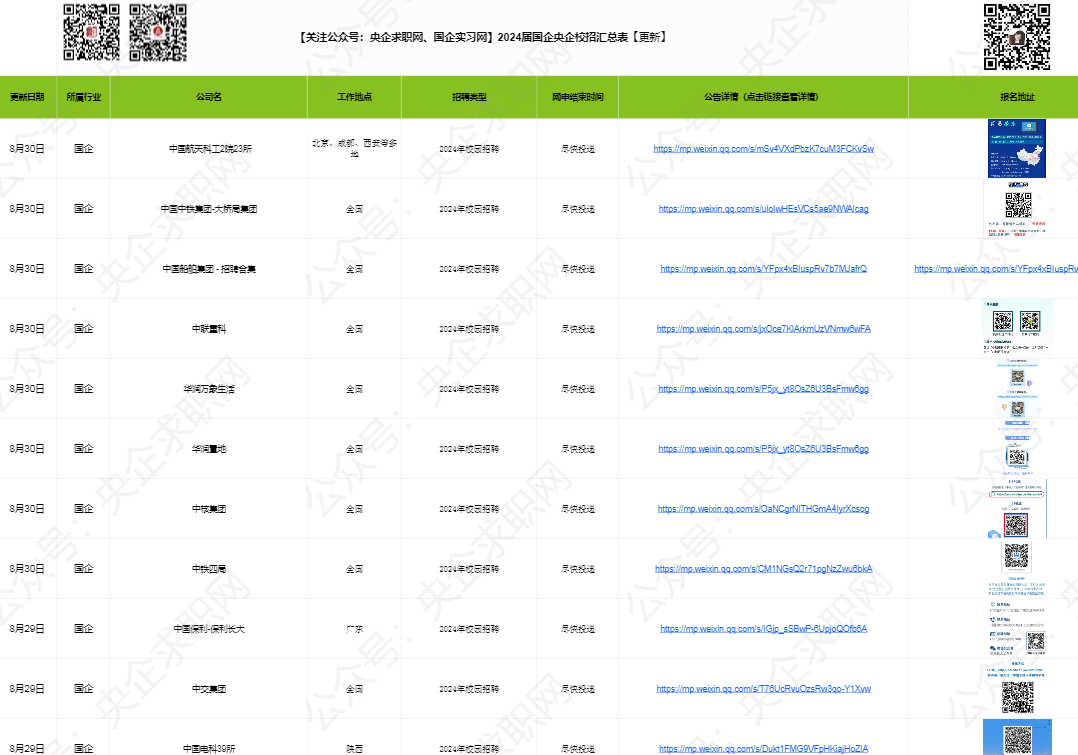Open the dual-QR signup image for 中联重科
The width and height of the screenshot is (1078, 755).
click(1017, 327)
